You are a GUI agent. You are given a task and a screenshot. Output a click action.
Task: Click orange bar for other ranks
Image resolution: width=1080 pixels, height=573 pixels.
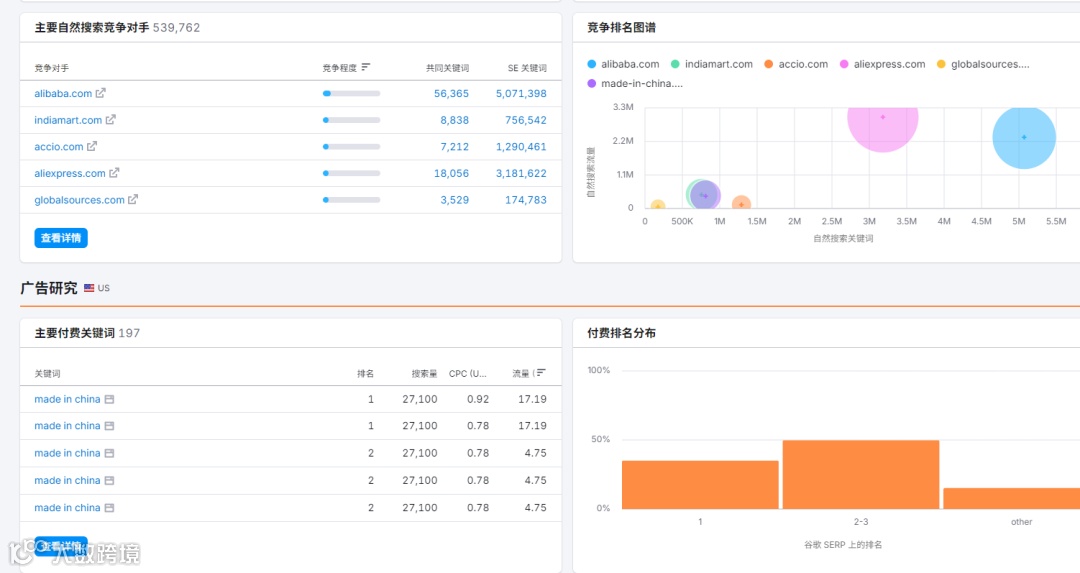click(x=1011, y=499)
